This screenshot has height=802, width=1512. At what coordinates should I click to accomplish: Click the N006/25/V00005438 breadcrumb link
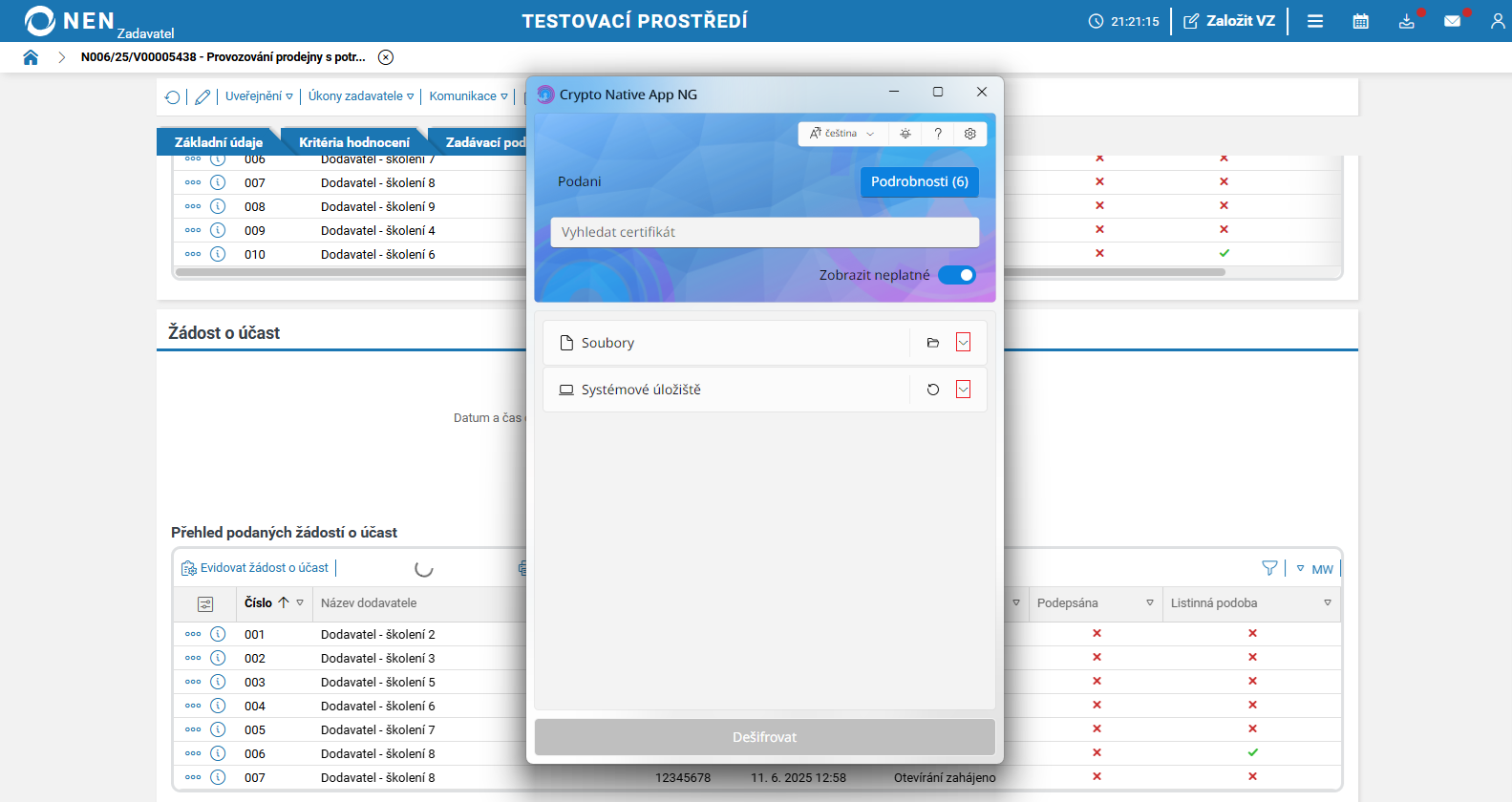[x=224, y=57]
